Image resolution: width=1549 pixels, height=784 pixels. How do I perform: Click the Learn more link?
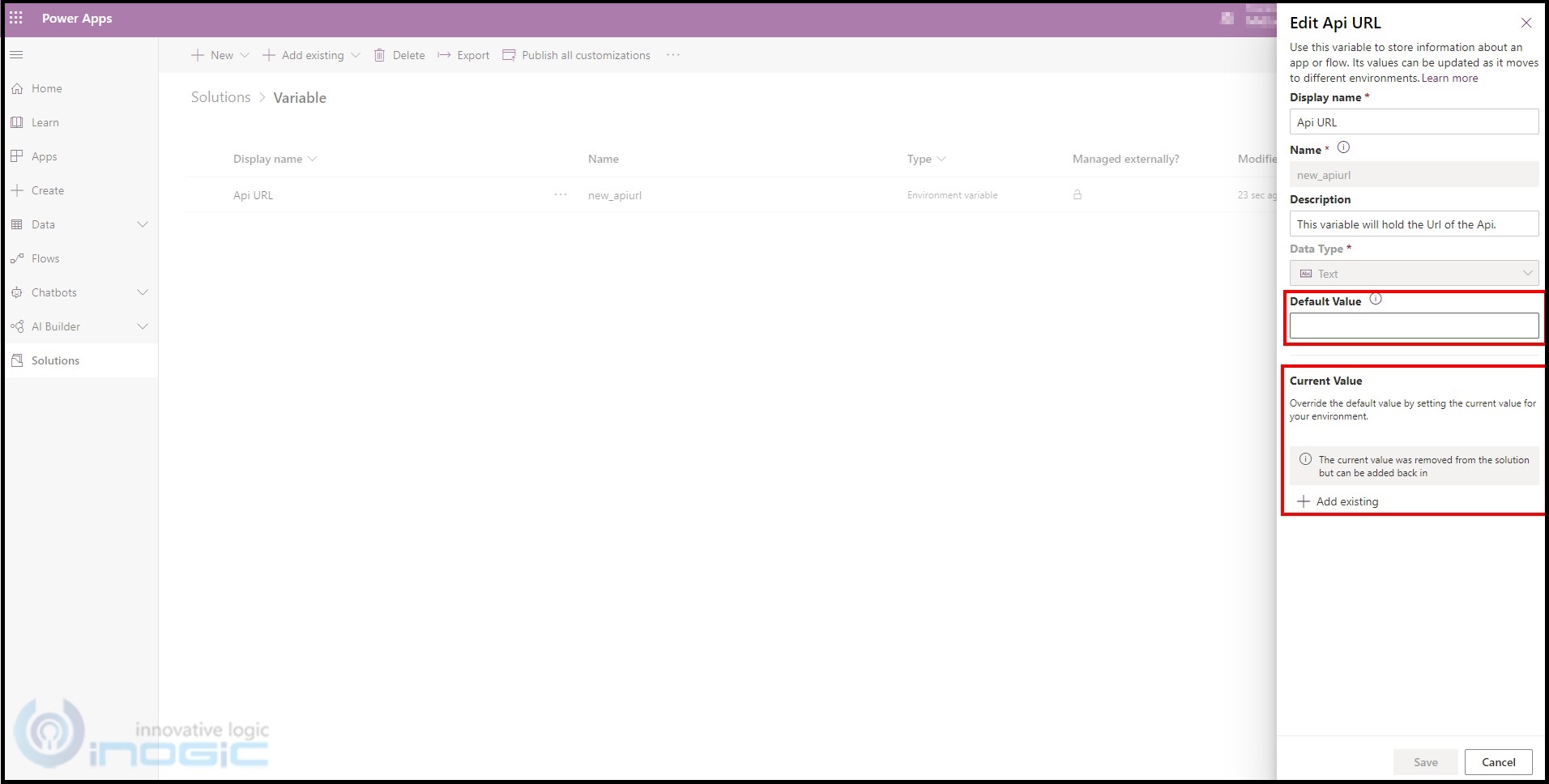(1449, 78)
